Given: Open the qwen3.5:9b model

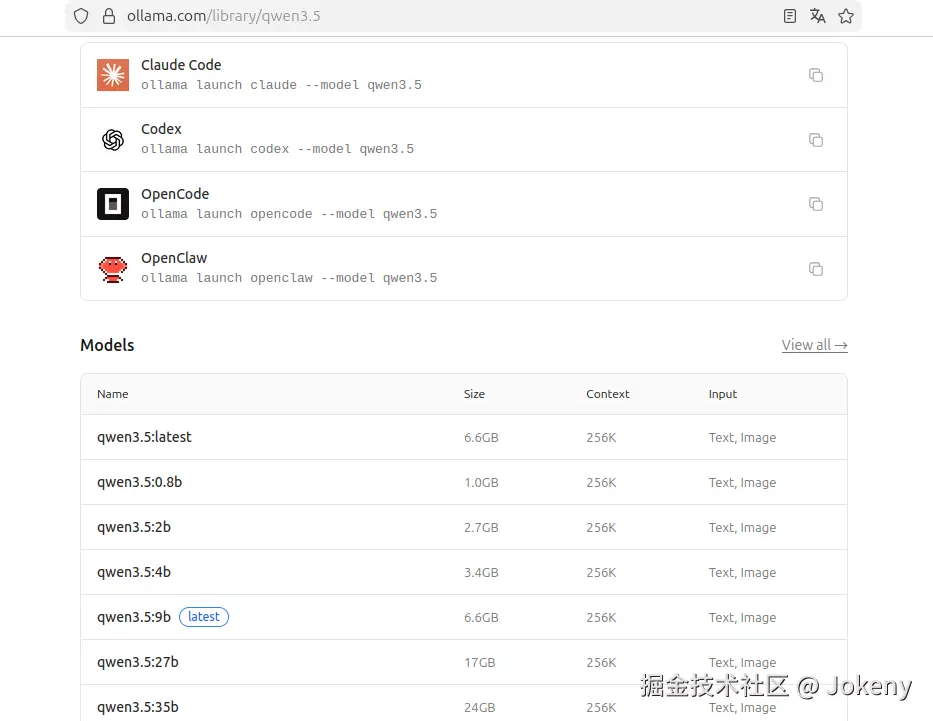Looking at the screenshot, I should (x=134, y=617).
